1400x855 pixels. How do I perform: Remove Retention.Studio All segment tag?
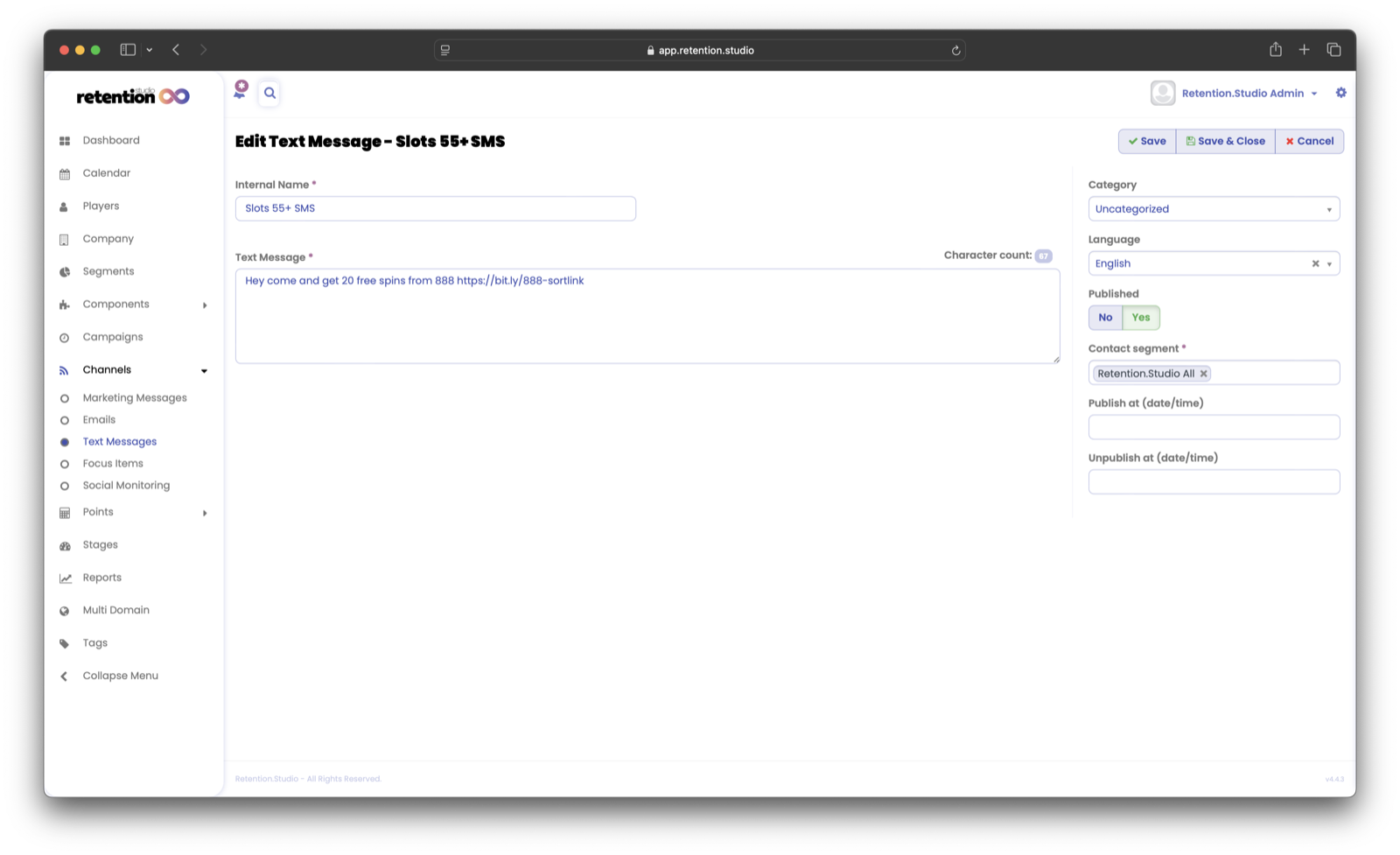click(1204, 374)
